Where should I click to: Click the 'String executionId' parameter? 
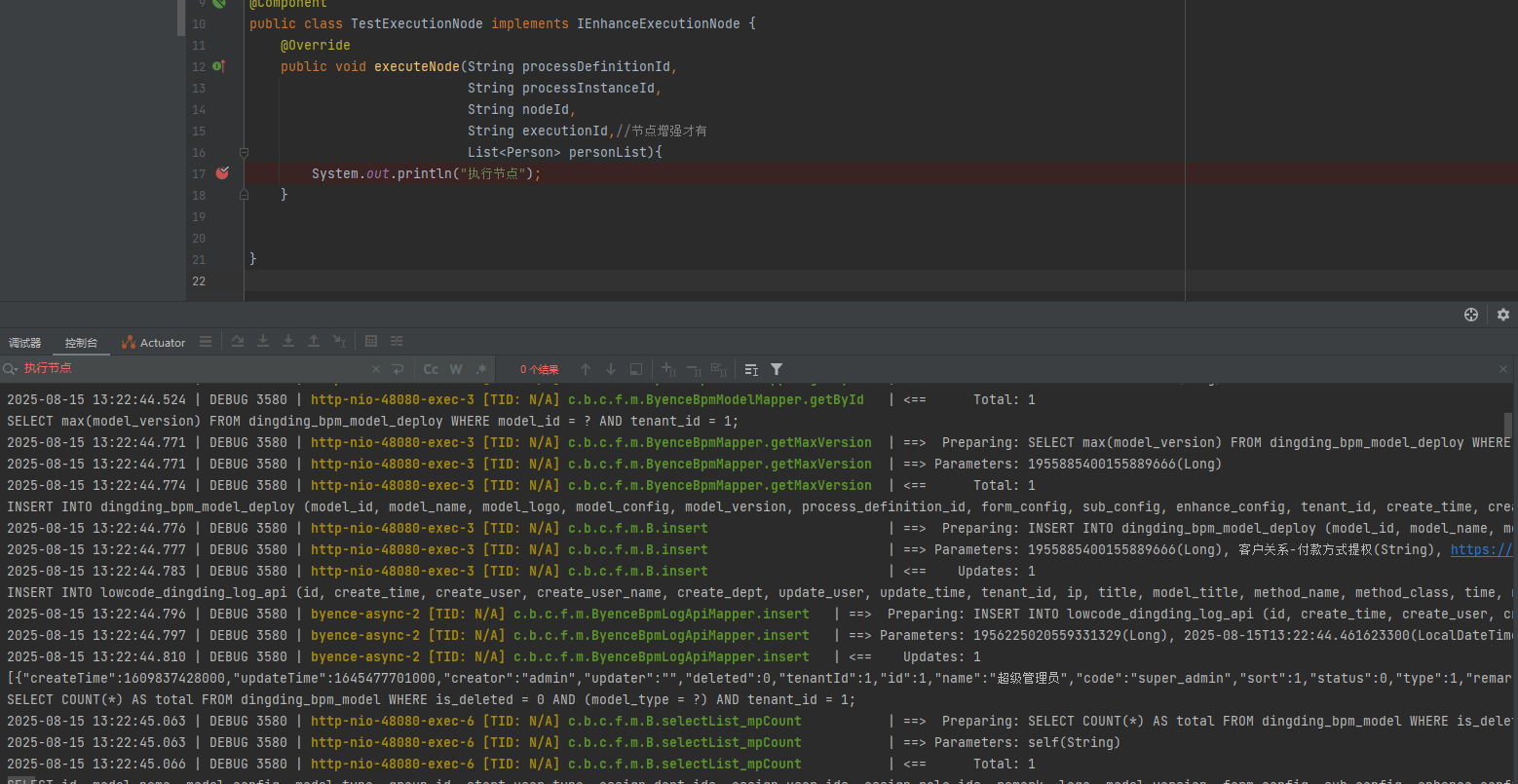pos(538,131)
